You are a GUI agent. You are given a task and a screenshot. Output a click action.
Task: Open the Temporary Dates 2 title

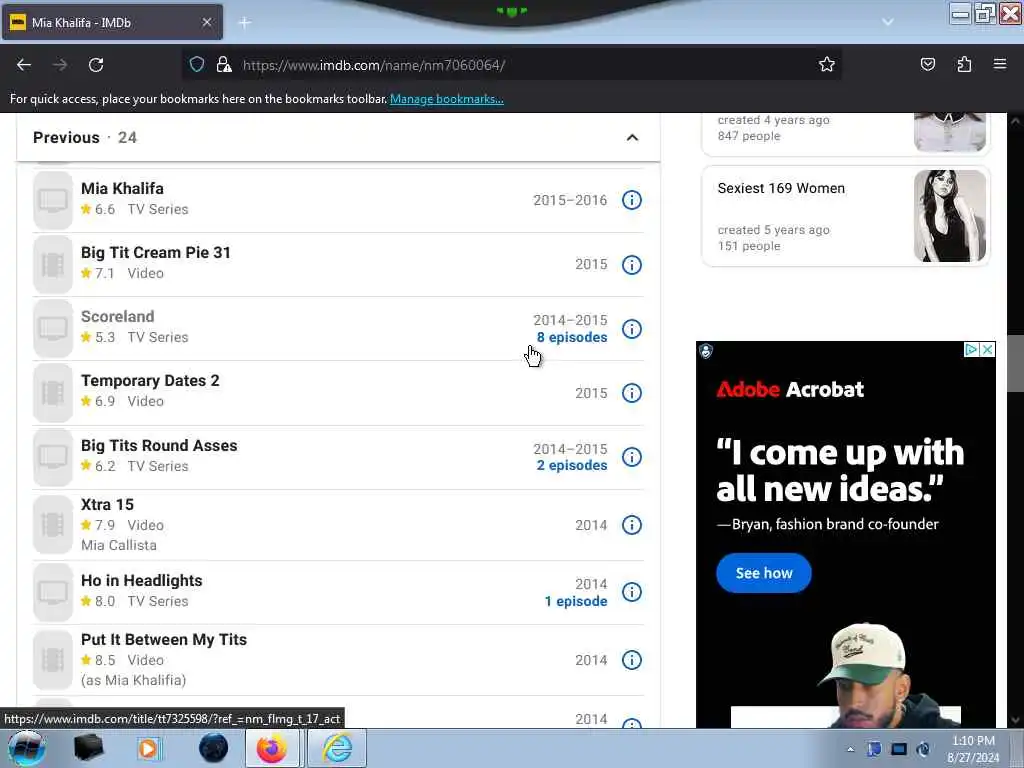click(150, 380)
